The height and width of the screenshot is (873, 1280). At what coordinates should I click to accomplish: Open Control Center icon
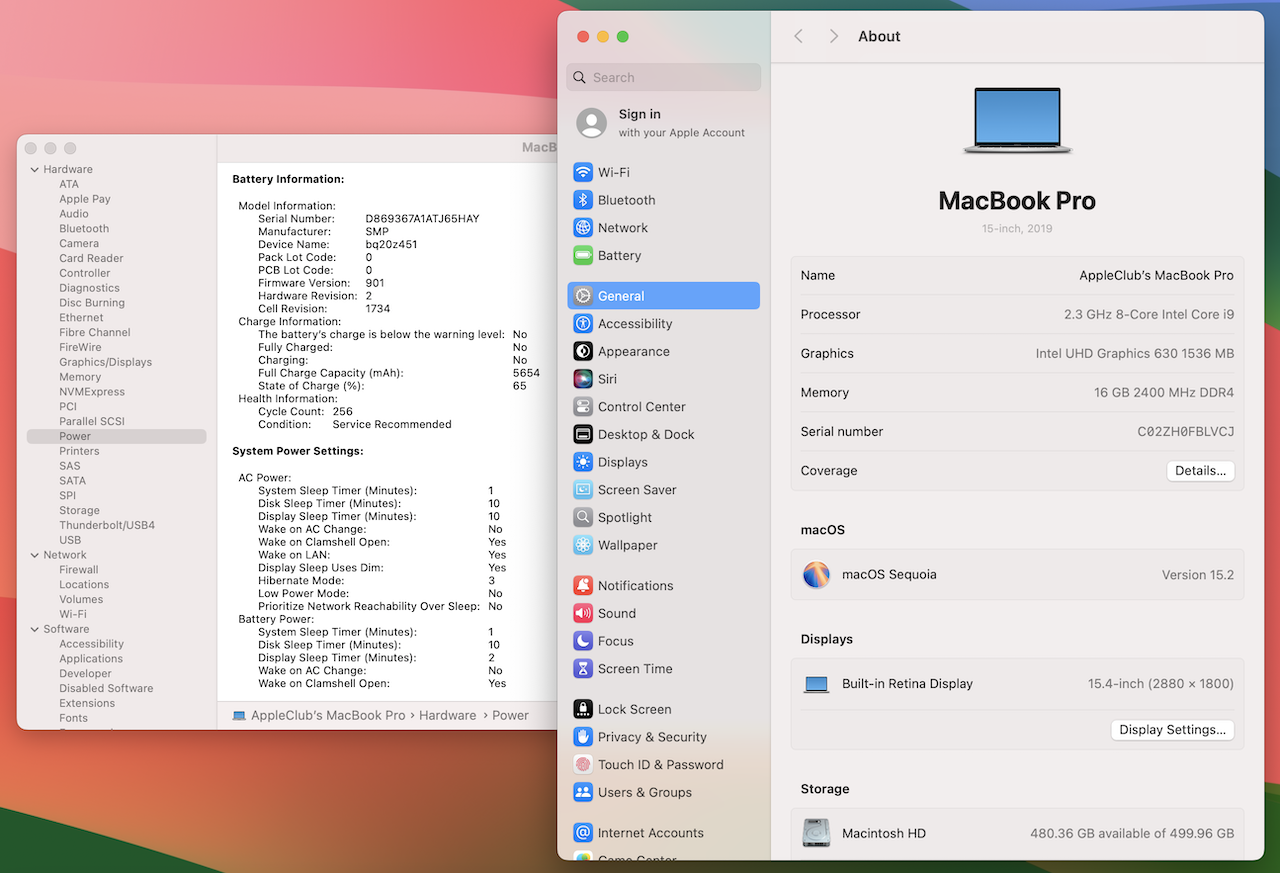click(x=583, y=407)
